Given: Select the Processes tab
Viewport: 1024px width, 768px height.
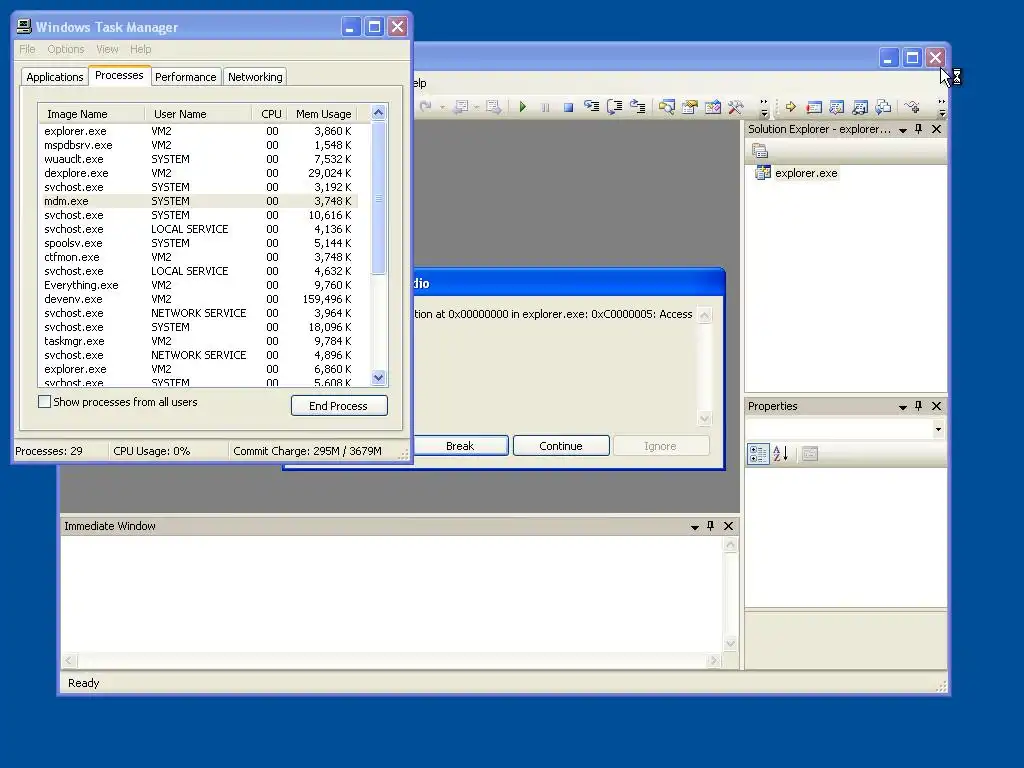Looking at the screenshot, I should 119,75.
